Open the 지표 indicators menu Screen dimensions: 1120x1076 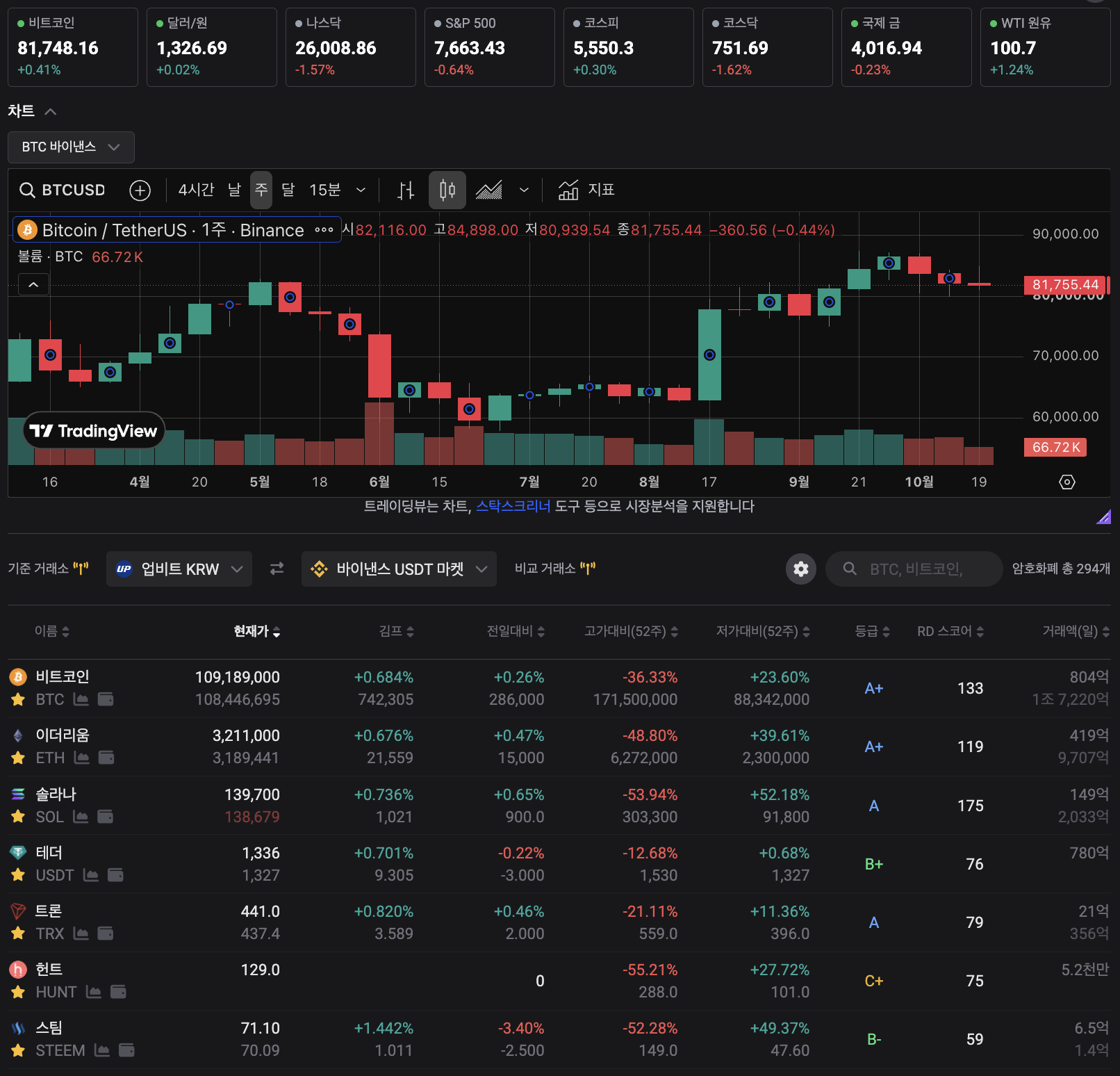(586, 190)
